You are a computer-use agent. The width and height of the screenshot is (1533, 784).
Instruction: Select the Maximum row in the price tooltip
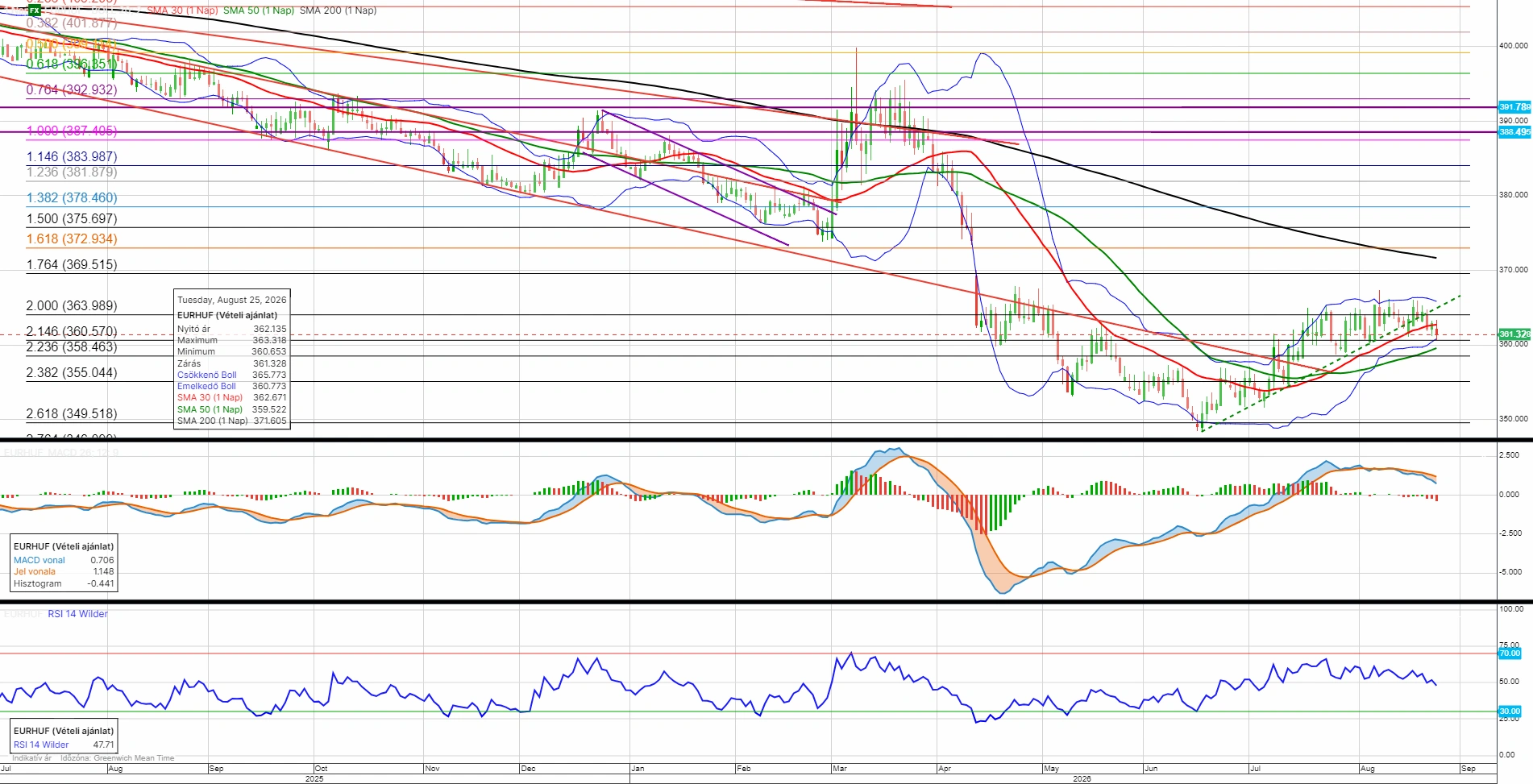(232, 340)
